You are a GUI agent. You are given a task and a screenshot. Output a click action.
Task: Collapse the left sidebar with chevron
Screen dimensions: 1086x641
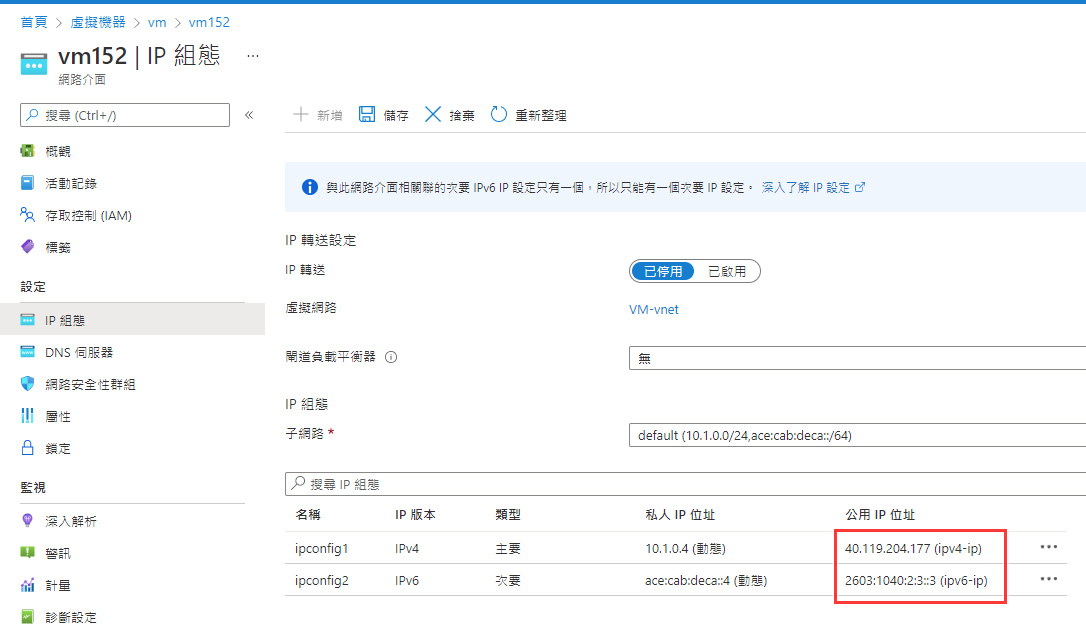tap(249, 115)
